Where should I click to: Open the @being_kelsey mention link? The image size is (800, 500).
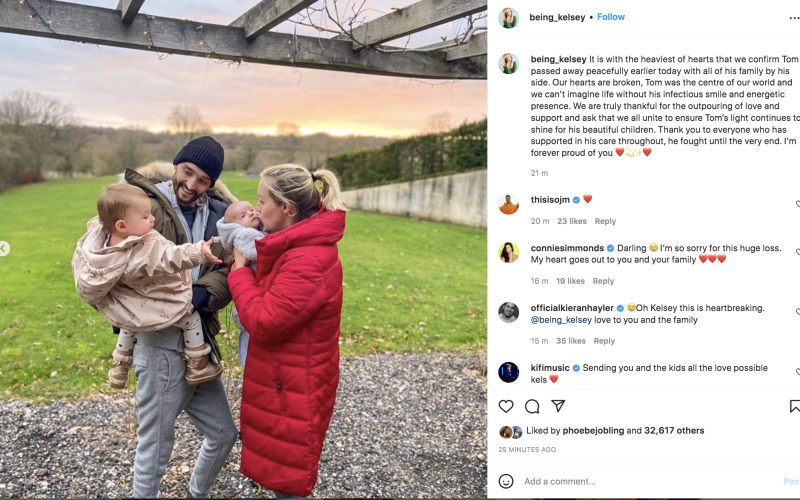(x=561, y=320)
